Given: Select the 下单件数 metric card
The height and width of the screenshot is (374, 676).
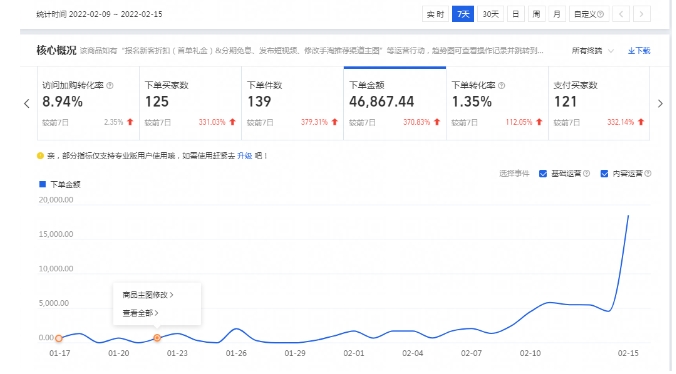Looking at the screenshot, I should pyautogui.click(x=293, y=103).
